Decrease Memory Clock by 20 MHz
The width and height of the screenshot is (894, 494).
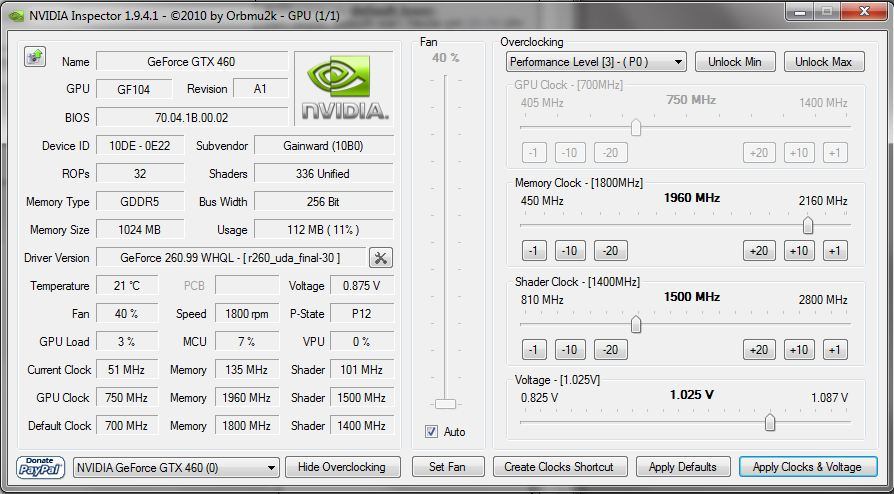click(611, 251)
